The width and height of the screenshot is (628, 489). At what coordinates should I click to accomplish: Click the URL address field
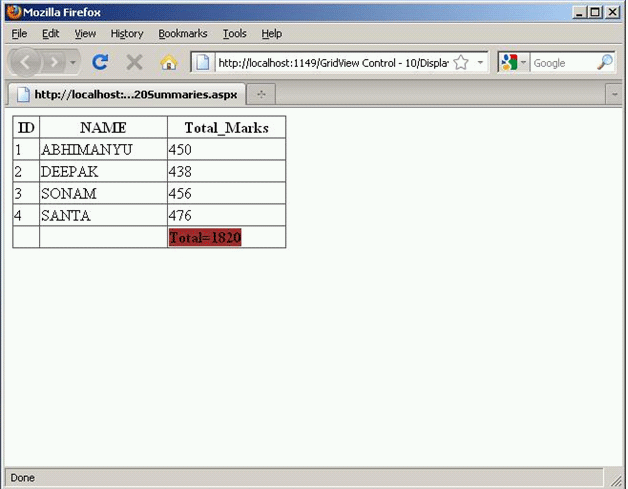click(x=333, y=63)
